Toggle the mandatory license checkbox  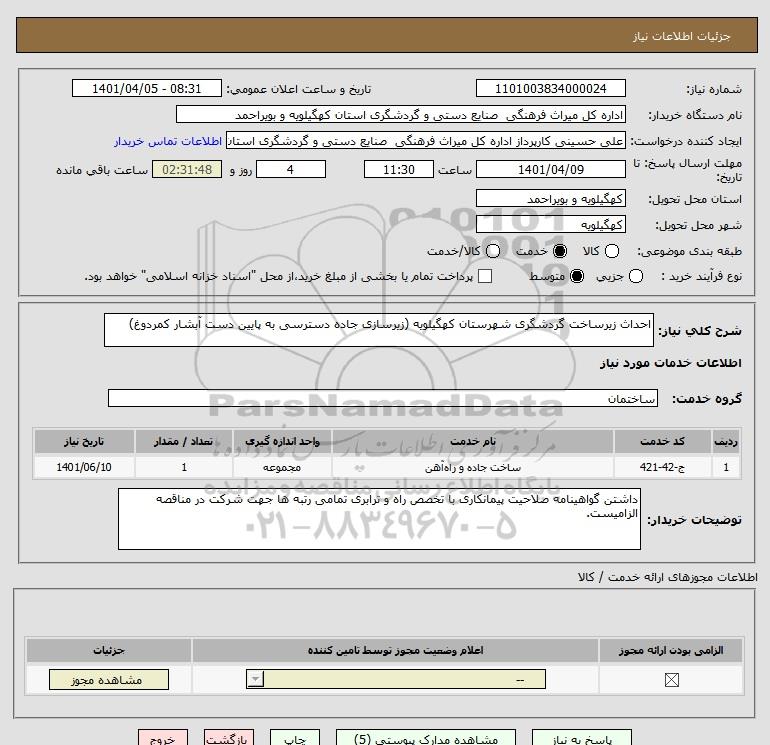pyautogui.click(x=671, y=680)
